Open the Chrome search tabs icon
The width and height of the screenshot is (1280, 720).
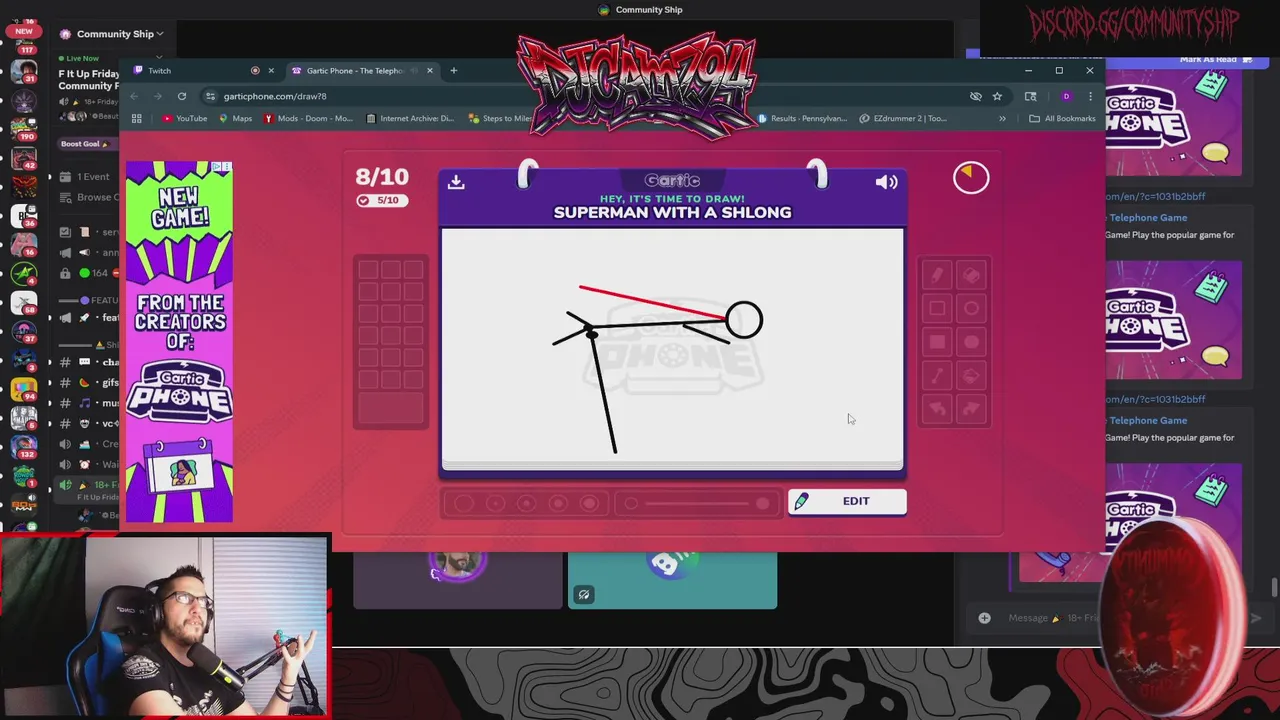1031,96
